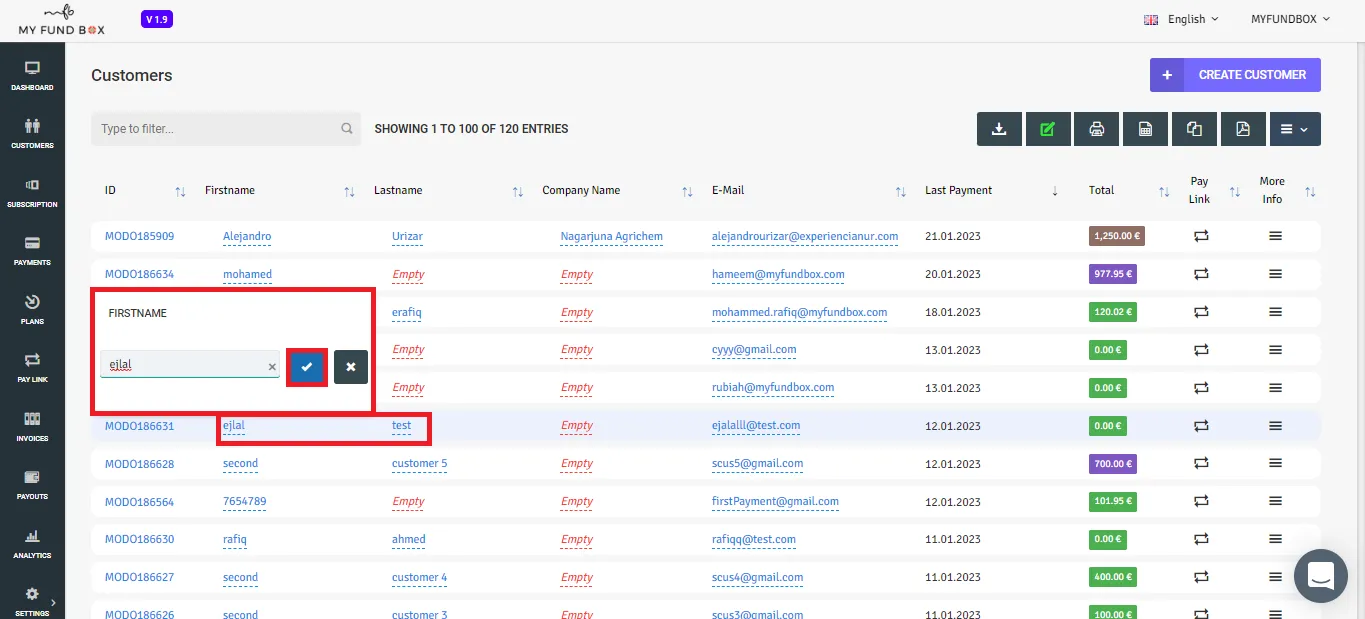
Task: Open Analytics in left sidebar
Action: coord(32,543)
